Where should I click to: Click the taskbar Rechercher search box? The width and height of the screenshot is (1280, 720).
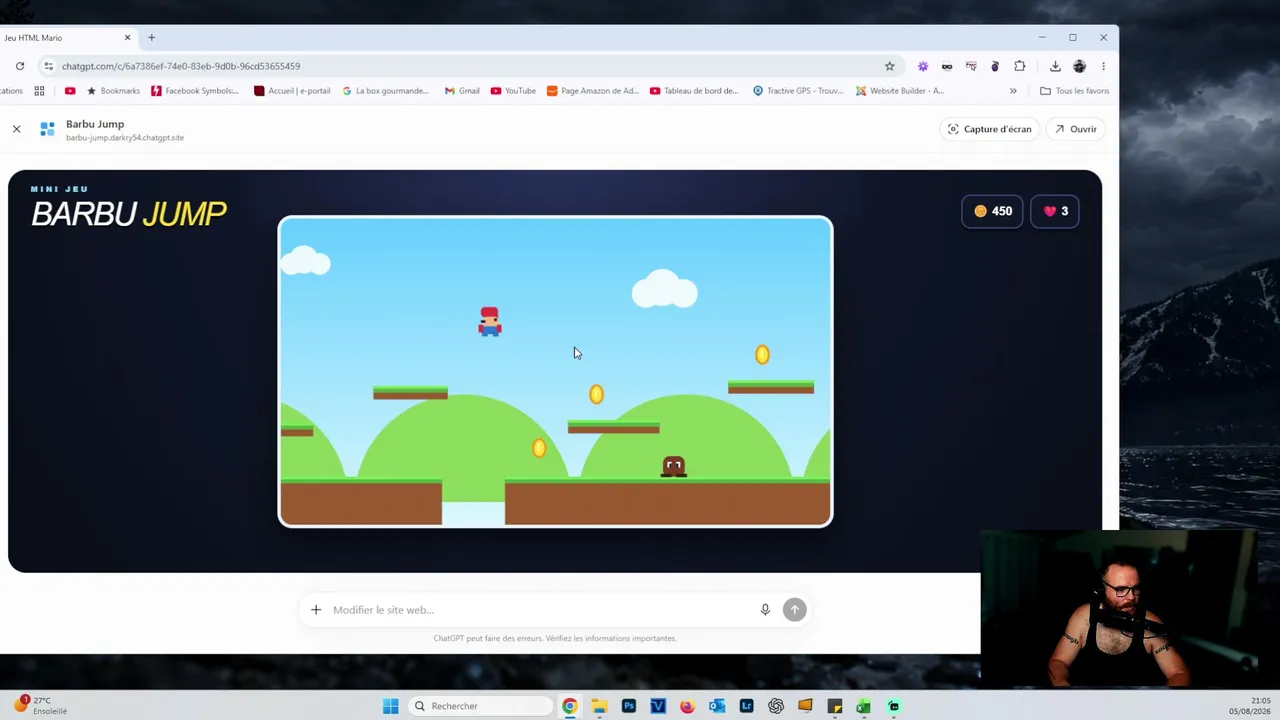click(x=481, y=706)
